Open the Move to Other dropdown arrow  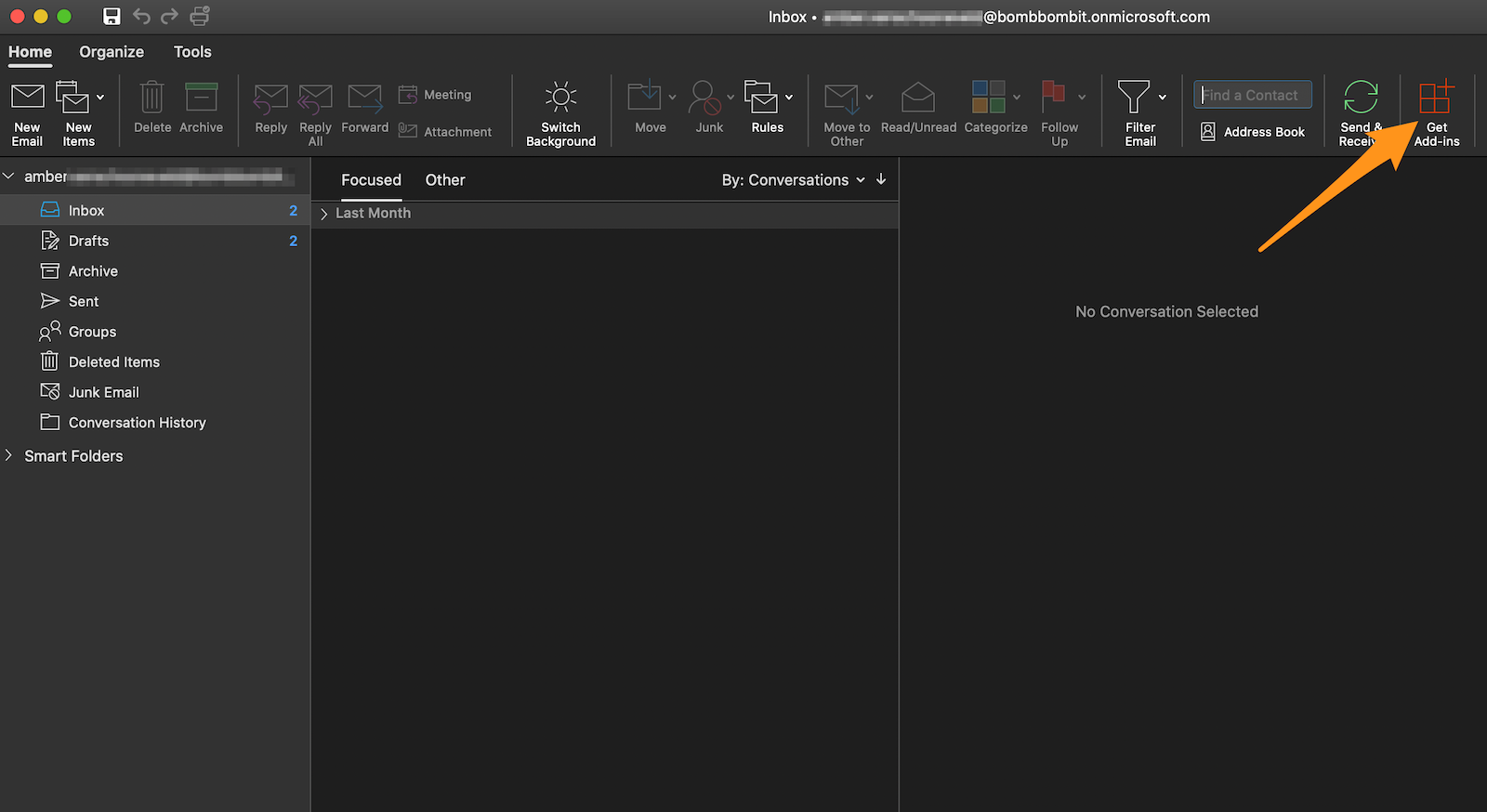[869, 97]
